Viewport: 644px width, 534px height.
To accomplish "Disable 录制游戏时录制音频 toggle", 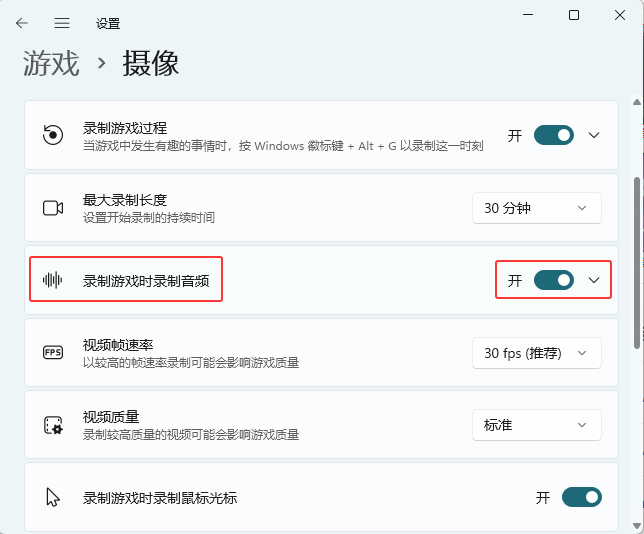I will [x=554, y=281].
